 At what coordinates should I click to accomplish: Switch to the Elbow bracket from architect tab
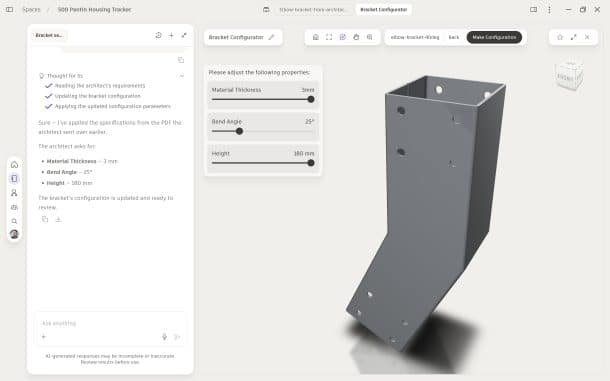313,9
